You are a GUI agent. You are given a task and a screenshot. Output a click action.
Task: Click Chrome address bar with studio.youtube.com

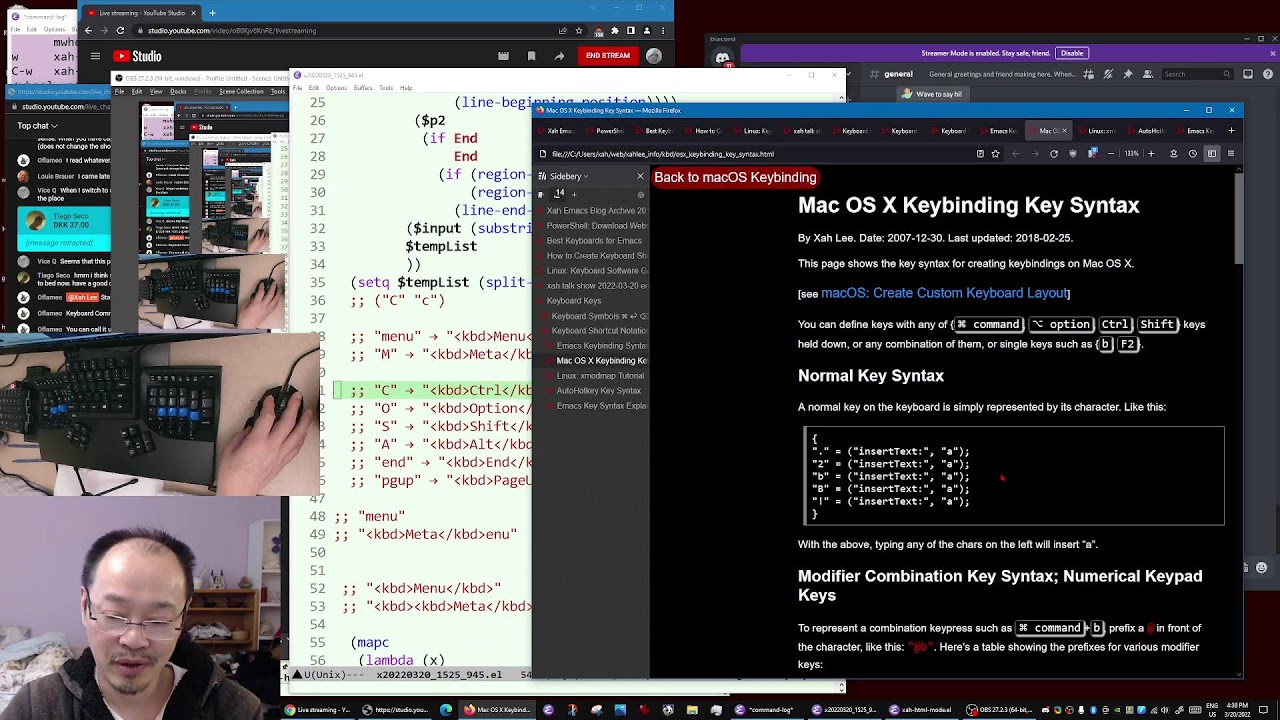(360, 31)
